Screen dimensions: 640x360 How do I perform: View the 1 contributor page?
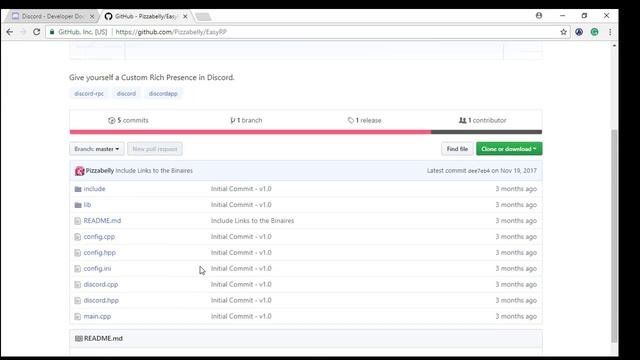[482, 120]
